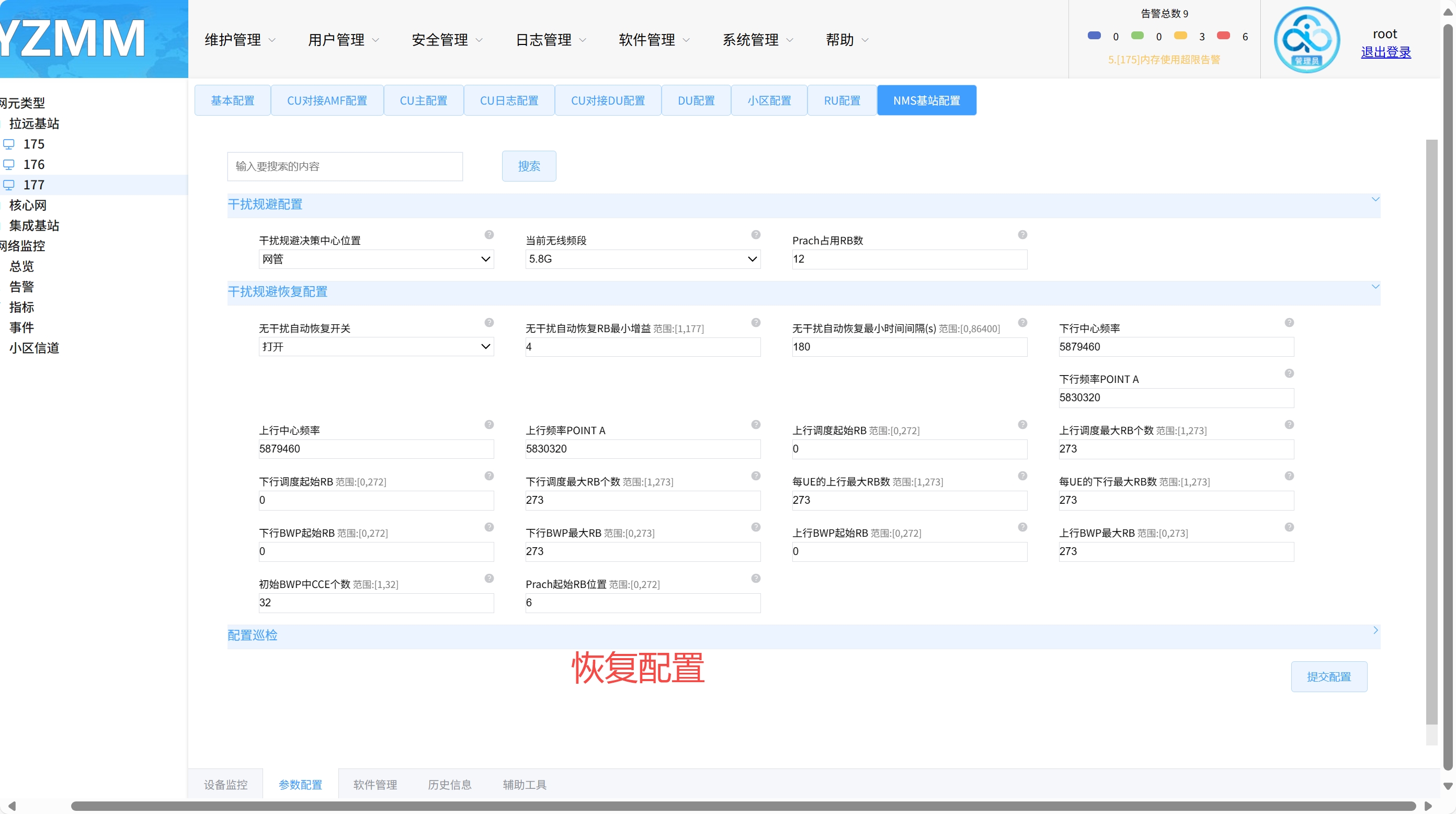Image resolution: width=1456 pixels, height=814 pixels.
Task: Open the 历史信息 bottom tab
Action: coord(449,784)
